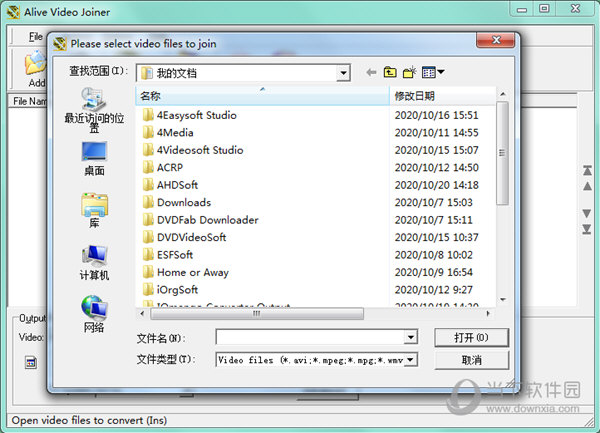Click the horizontal scrollbar right arrow
The width and height of the screenshot is (600, 433).
[x=488, y=314]
